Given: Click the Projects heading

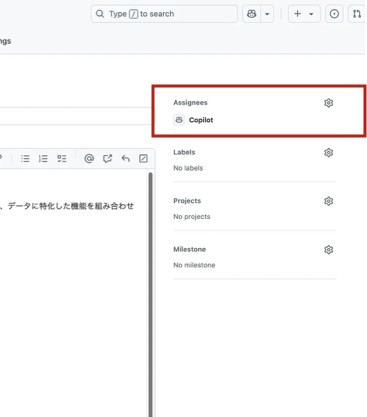Looking at the screenshot, I should tap(187, 201).
